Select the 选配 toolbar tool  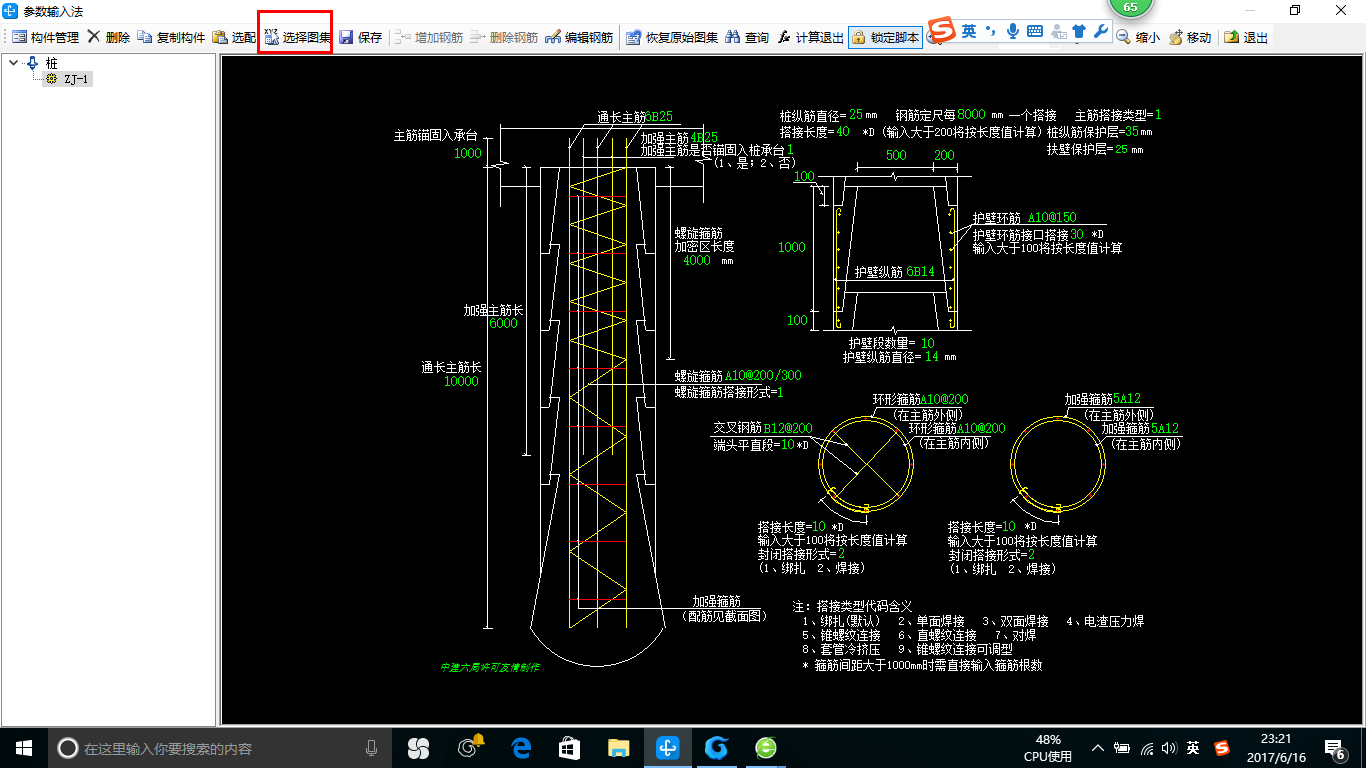point(234,38)
